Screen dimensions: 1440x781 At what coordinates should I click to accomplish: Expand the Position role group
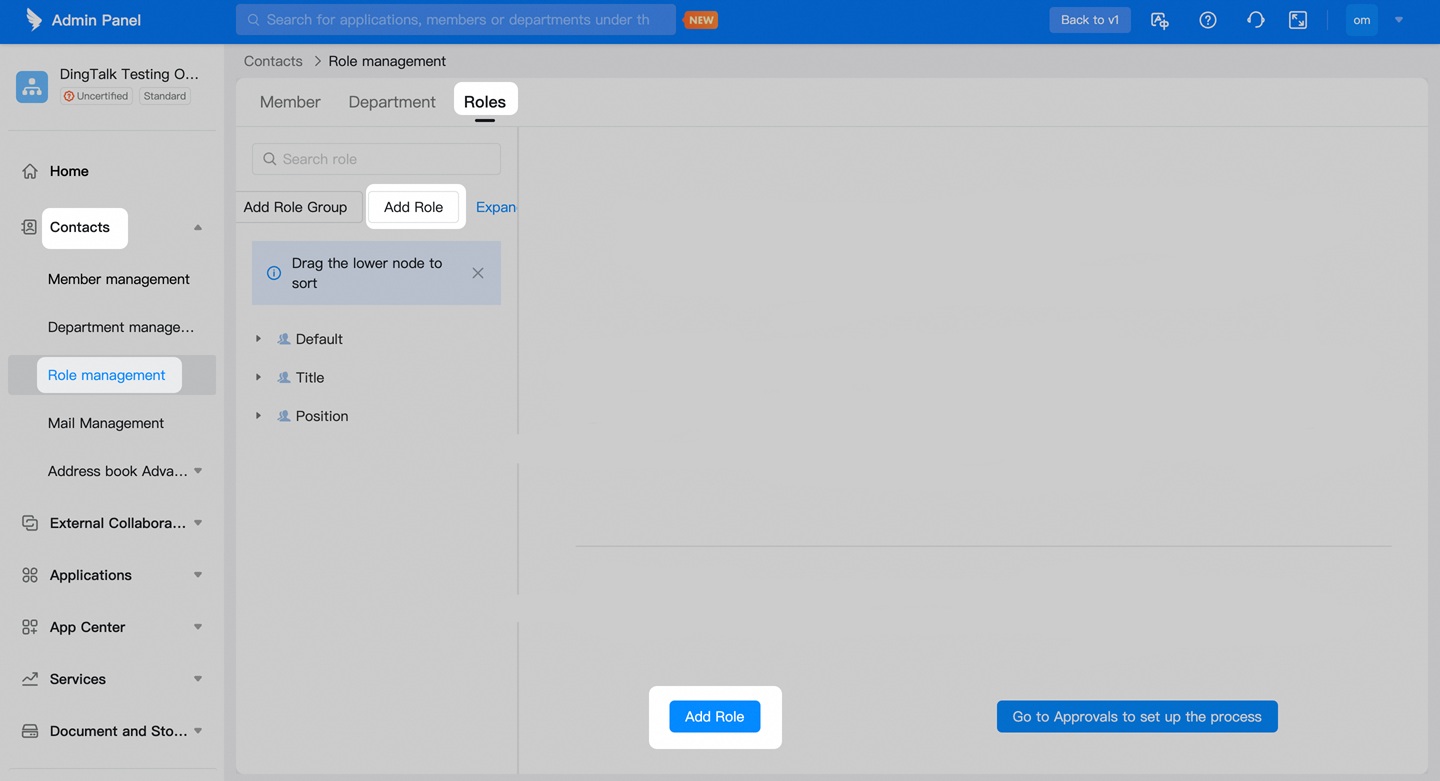coord(258,416)
